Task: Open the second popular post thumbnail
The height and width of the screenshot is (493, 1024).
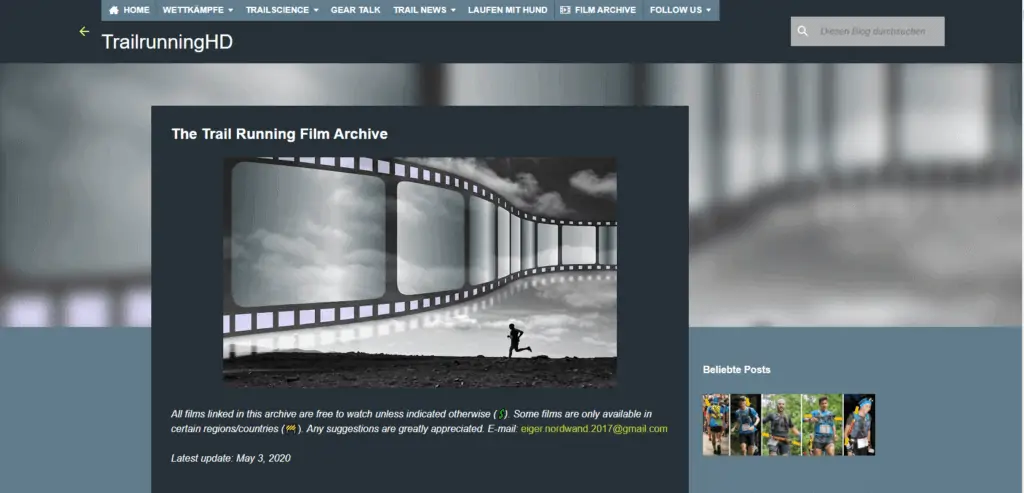Action: point(745,425)
